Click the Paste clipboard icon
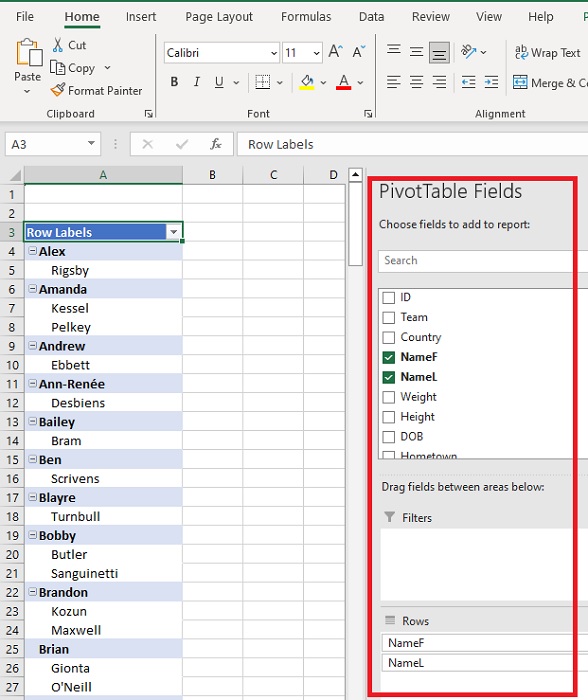Screen dimensions: 588x700 29,54
